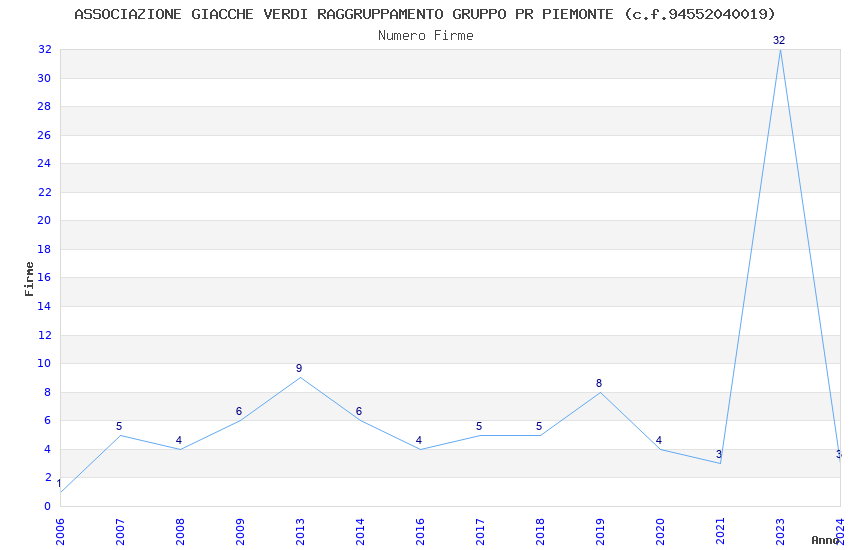Select the 2016 x-axis year label
Viewport: 850px width, 550px height.
click(420, 532)
